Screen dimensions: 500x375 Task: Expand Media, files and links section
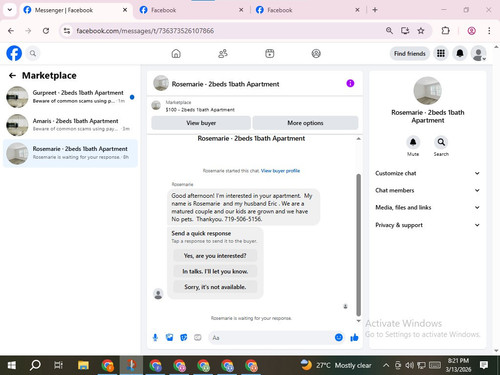tap(428, 207)
